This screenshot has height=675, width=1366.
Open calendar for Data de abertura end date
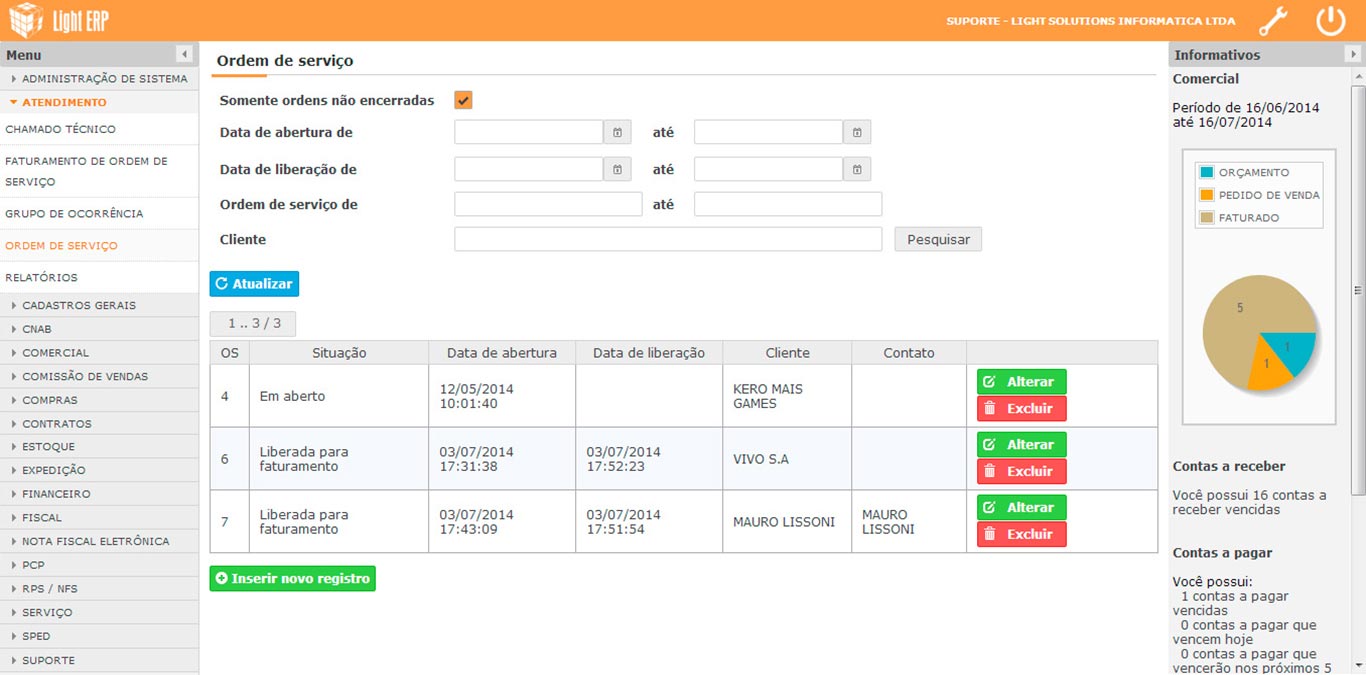pos(857,132)
